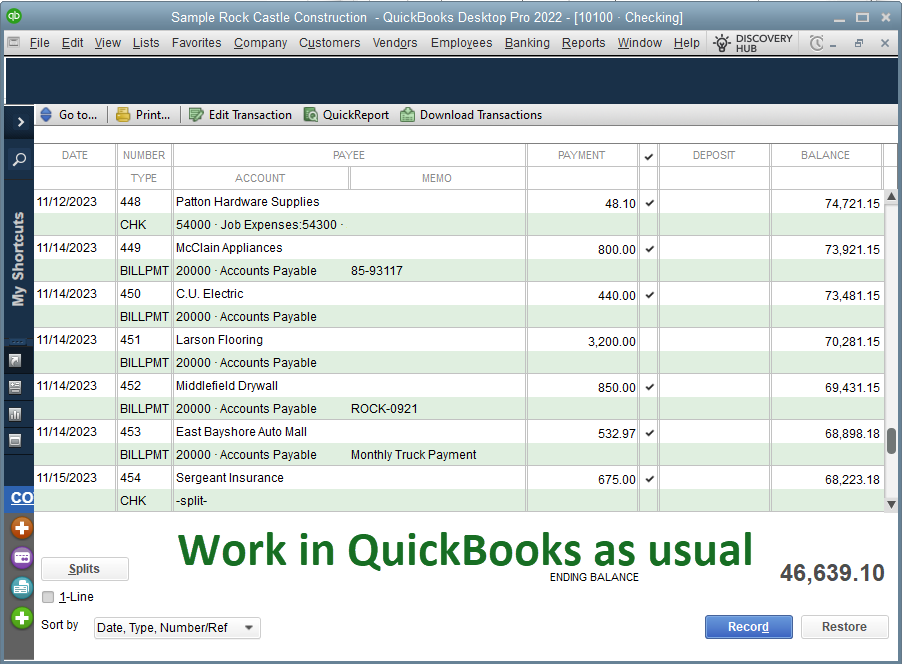
Task: Toggle cleared mark for Larson Flooring row
Action: [649, 341]
